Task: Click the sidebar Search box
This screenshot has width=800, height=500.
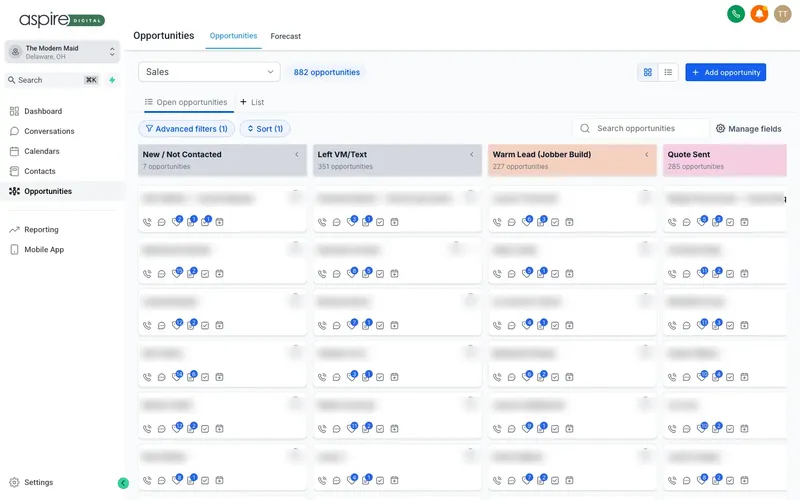Action: (x=53, y=80)
